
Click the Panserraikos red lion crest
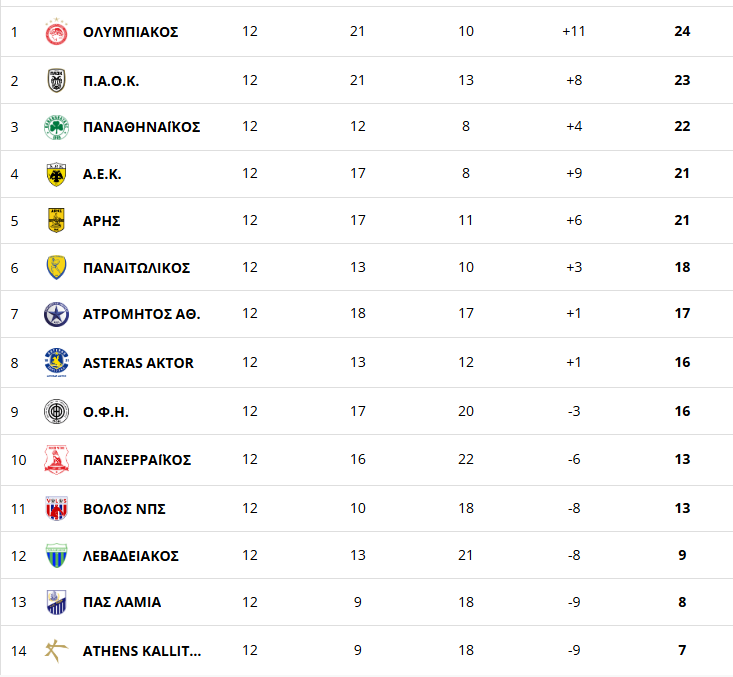click(57, 460)
